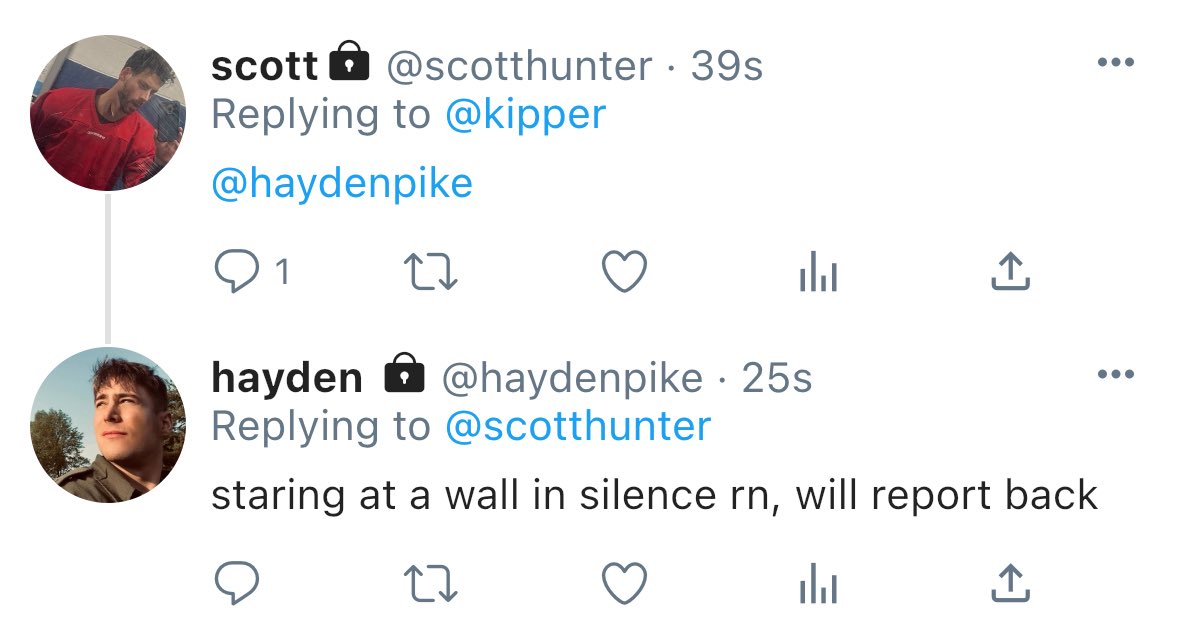The height and width of the screenshot is (626, 1179).
Task: View analytics for hayden's tweet
Action: (x=818, y=584)
